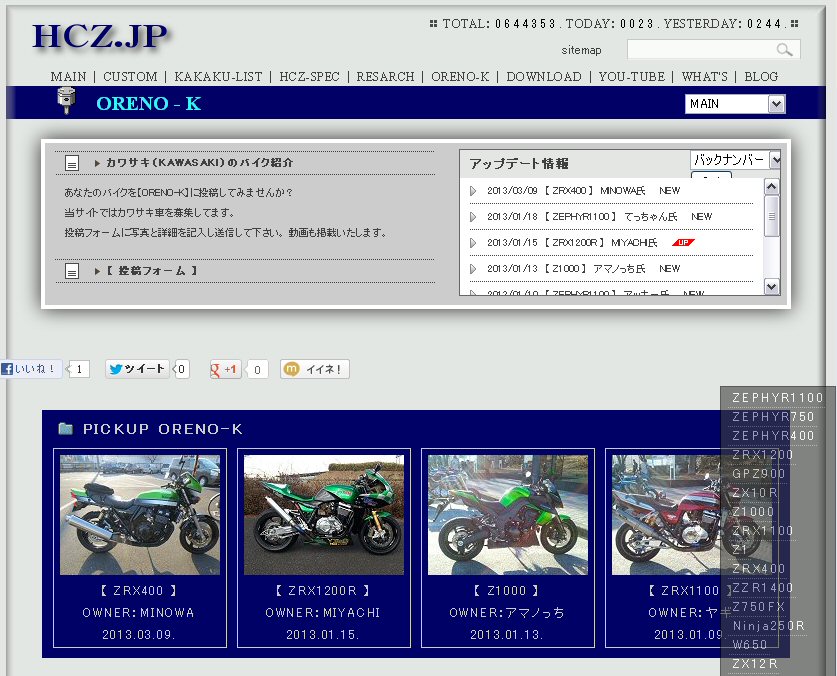The width and height of the screenshot is (837, 676).
Task: Select ZRX1100 in side model list
Action: (x=762, y=531)
